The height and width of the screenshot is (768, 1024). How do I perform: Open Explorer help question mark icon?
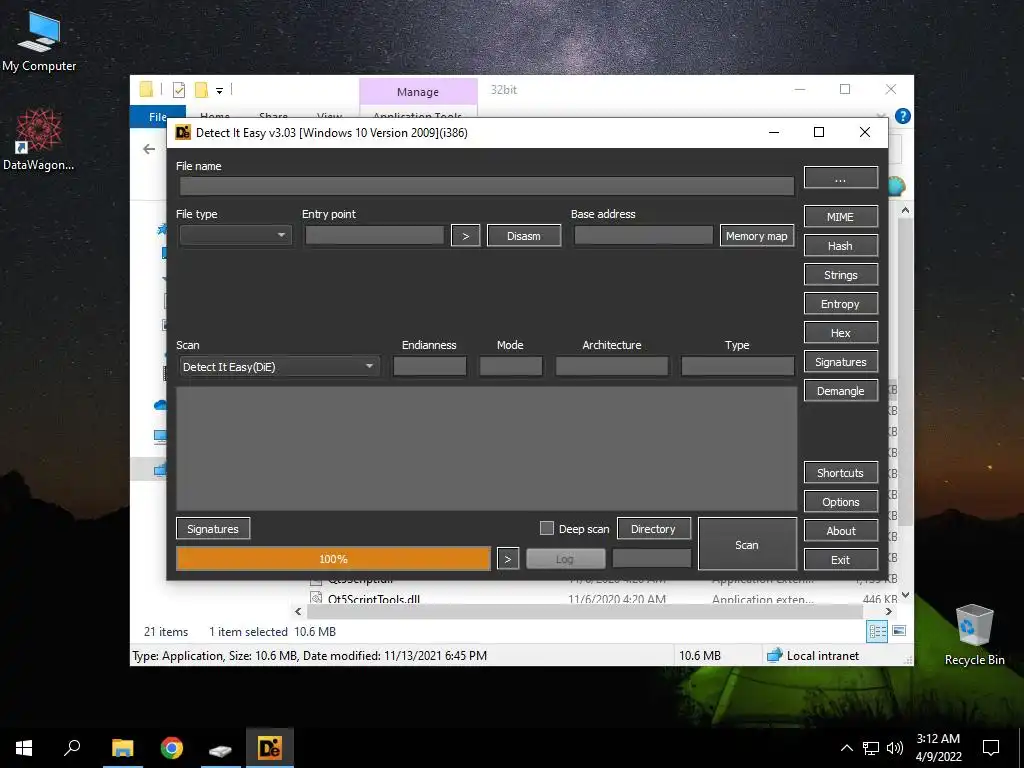(x=903, y=116)
